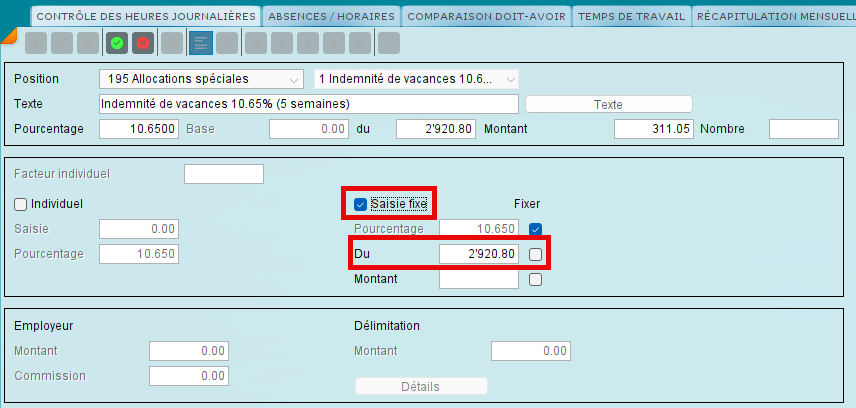Viewport: 856px width, 408px height.
Task: Click the Détails button
Action: coord(421,387)
